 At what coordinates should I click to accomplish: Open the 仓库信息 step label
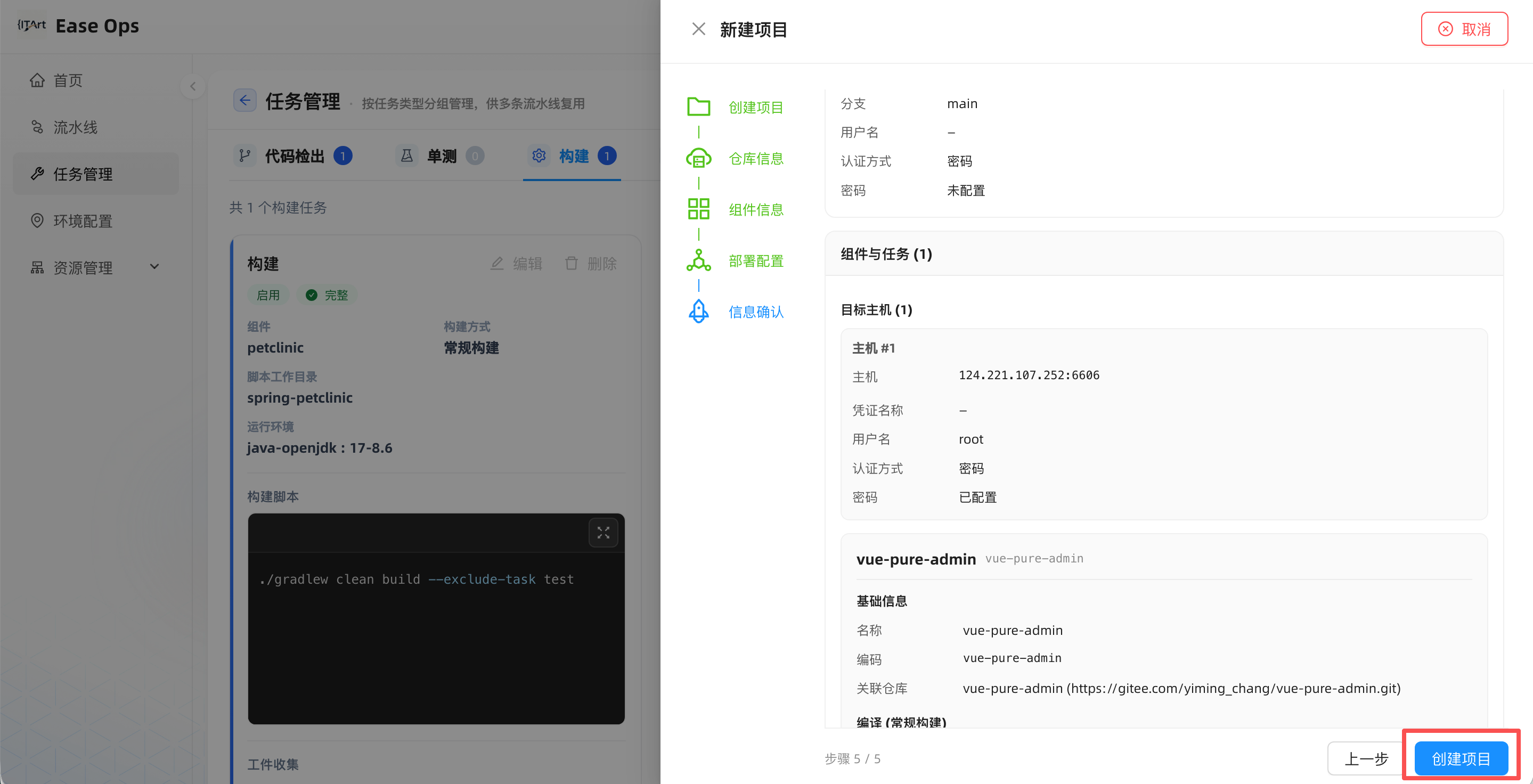756,159
